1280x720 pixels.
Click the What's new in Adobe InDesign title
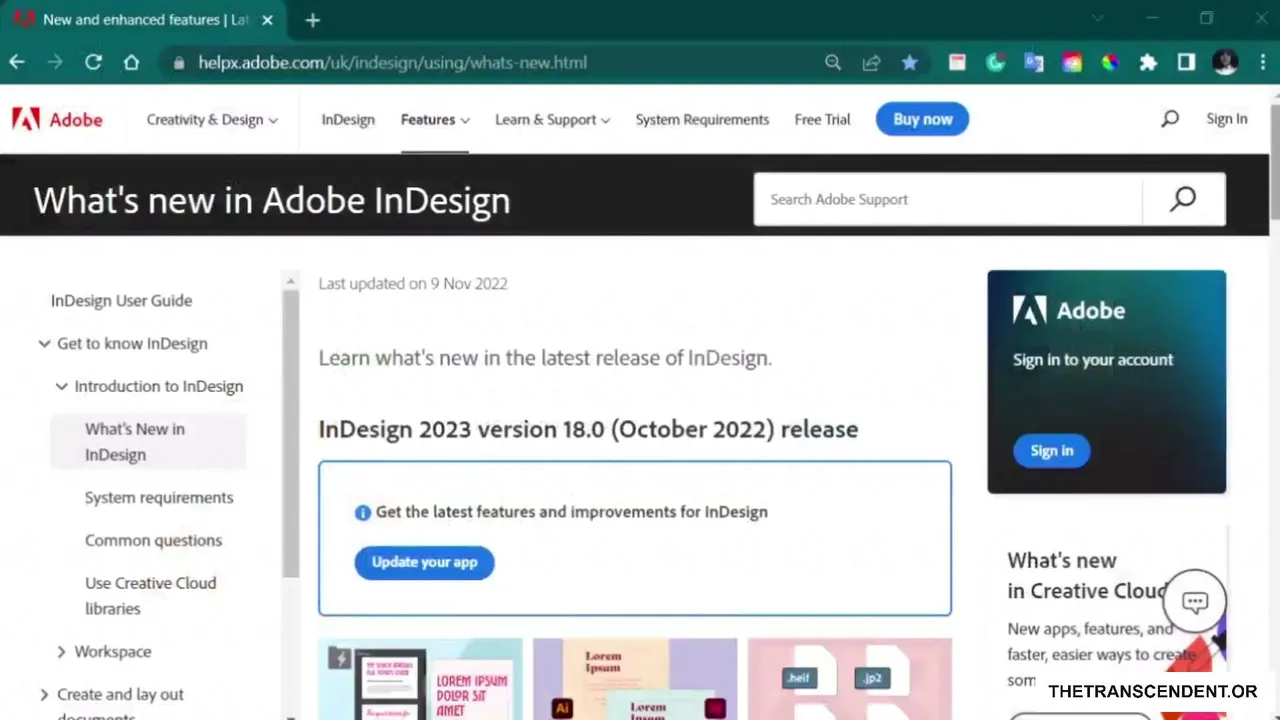(272, 200)
